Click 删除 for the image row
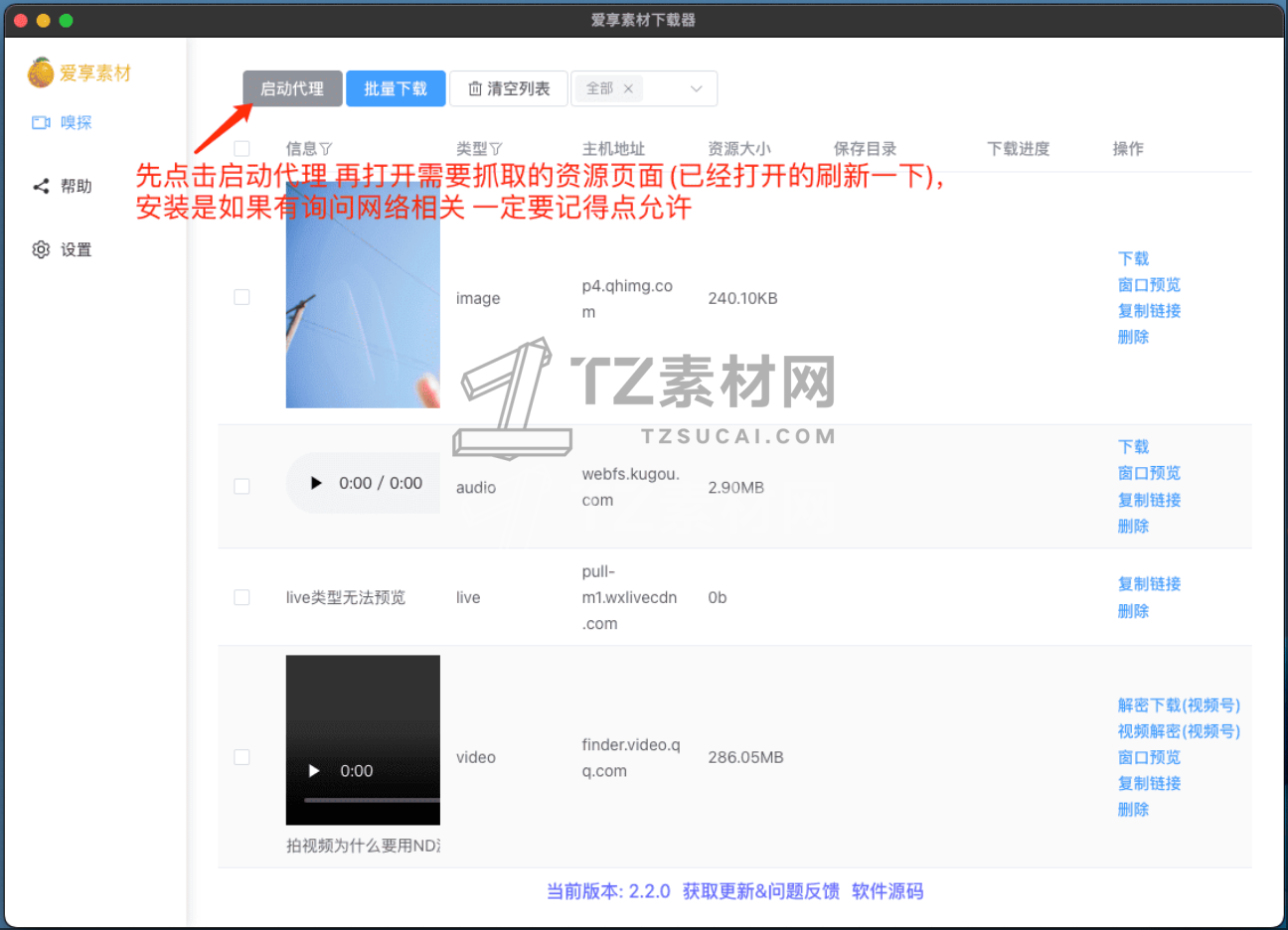The height and width of the screenshot is (930, 1288). point(1133,337)
